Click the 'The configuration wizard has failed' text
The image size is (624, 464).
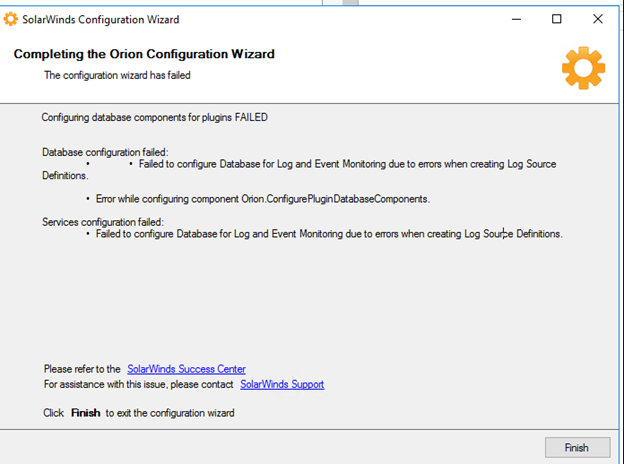coord(117,75)
